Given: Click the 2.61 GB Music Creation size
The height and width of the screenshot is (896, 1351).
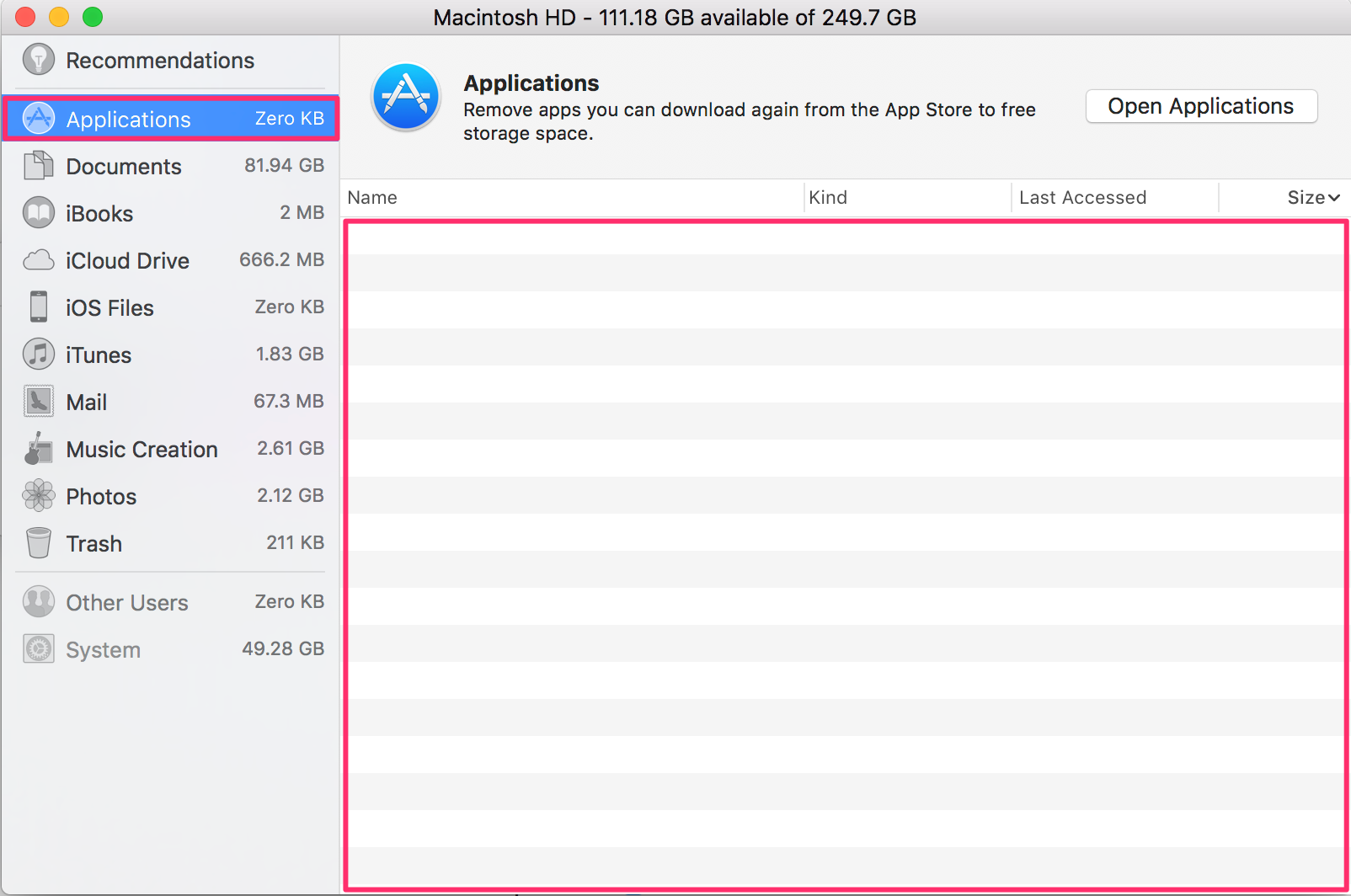Looking at the screenshot, I should 291,448.
